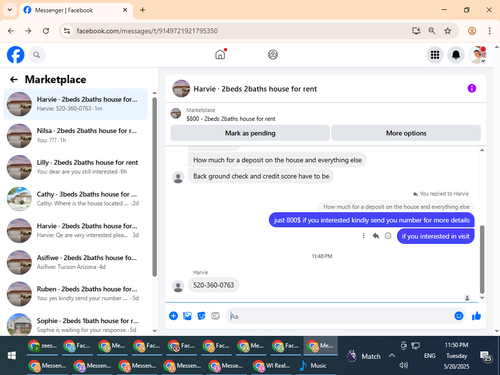Open the Chrome three-dot menu
500x375 pixels.
click(489, 31)
